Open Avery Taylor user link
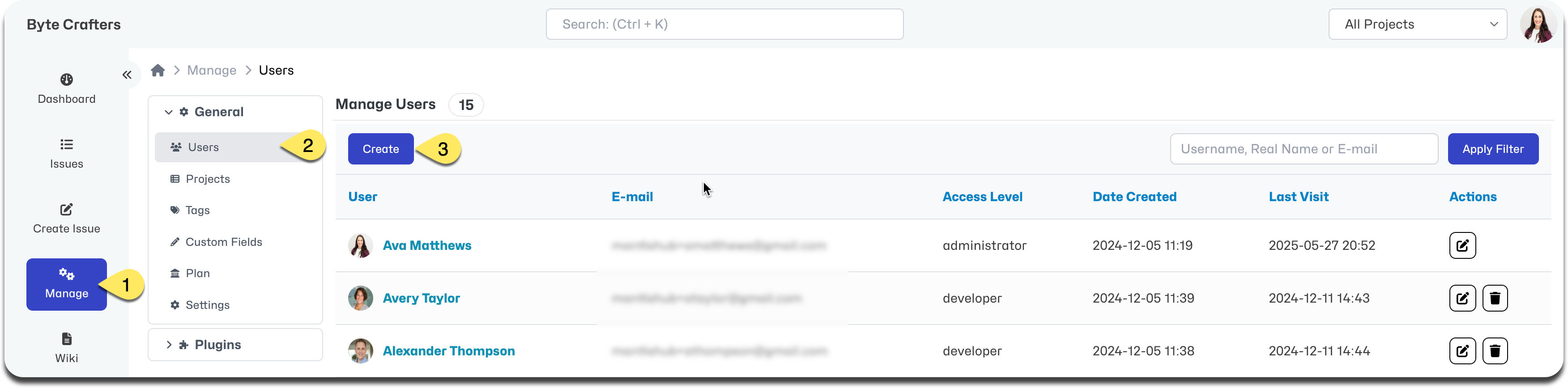Image resolution: width=1568 pixels, height=388 pixels. pyautogui.click(x=421, y=299)
